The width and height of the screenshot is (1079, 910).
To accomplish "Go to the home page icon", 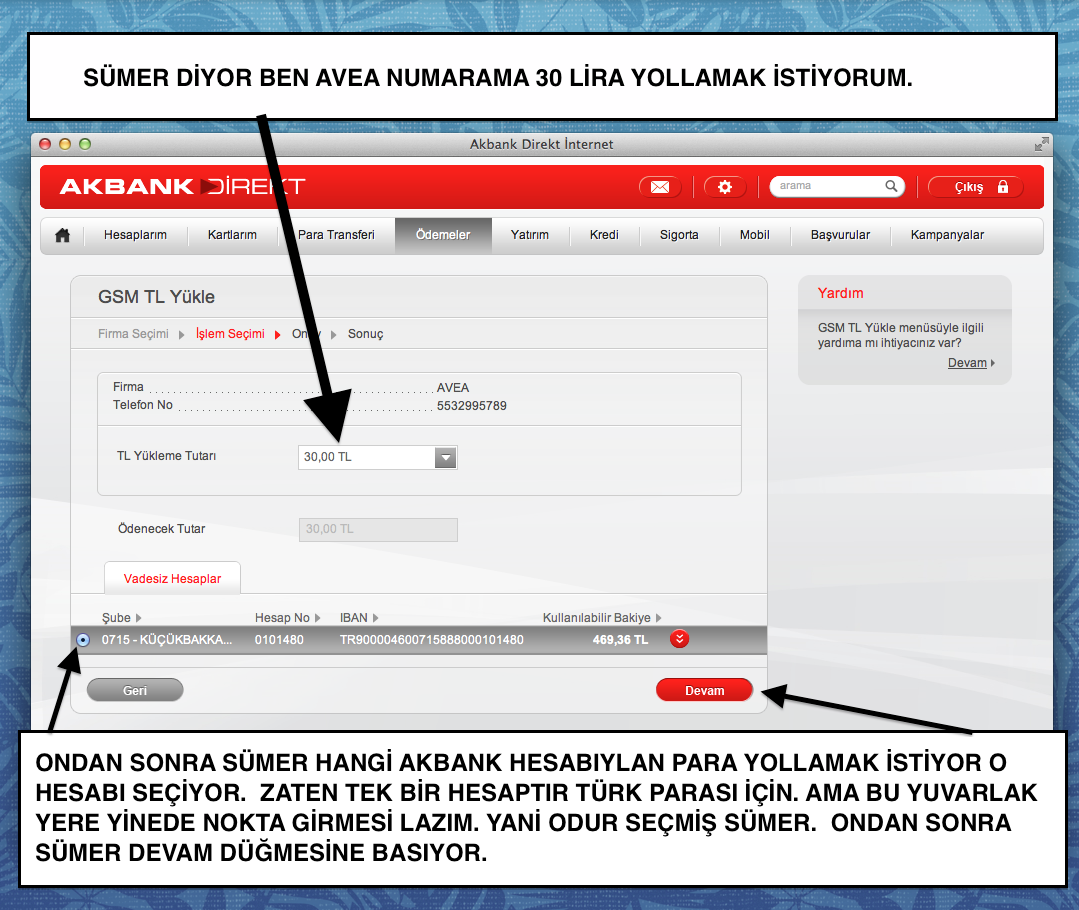I will point(63,235).
